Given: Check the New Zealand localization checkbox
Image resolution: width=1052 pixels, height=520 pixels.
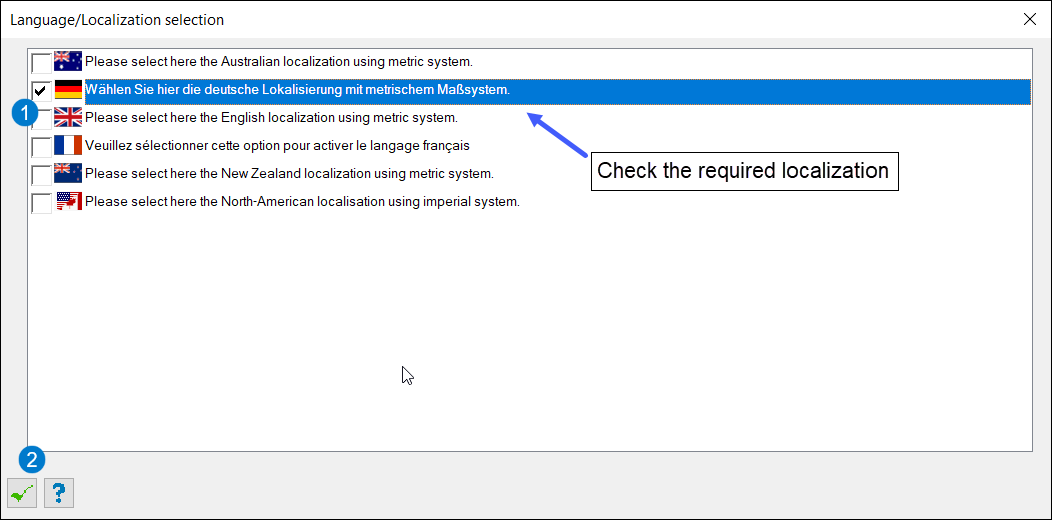Looking at the screenshot, I should (41, 174).
